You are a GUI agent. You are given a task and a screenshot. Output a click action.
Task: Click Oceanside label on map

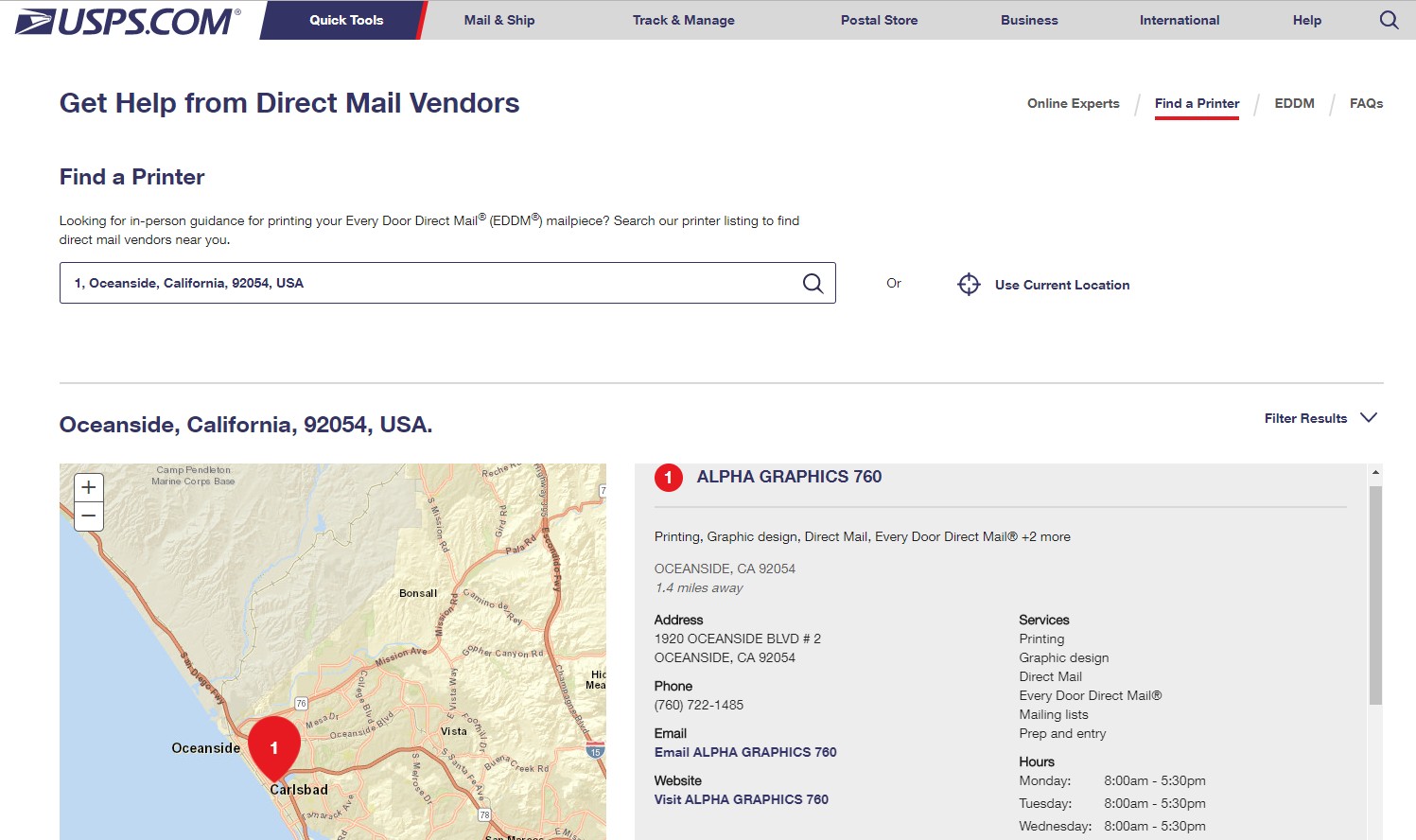click(x=206, y=748)
